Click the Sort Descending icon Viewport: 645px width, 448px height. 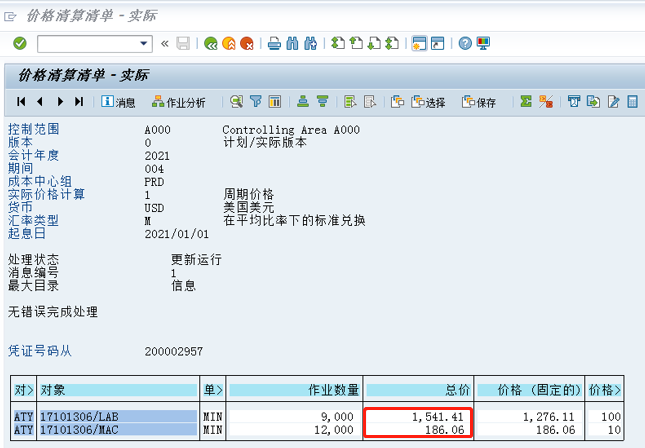[322, 102]
